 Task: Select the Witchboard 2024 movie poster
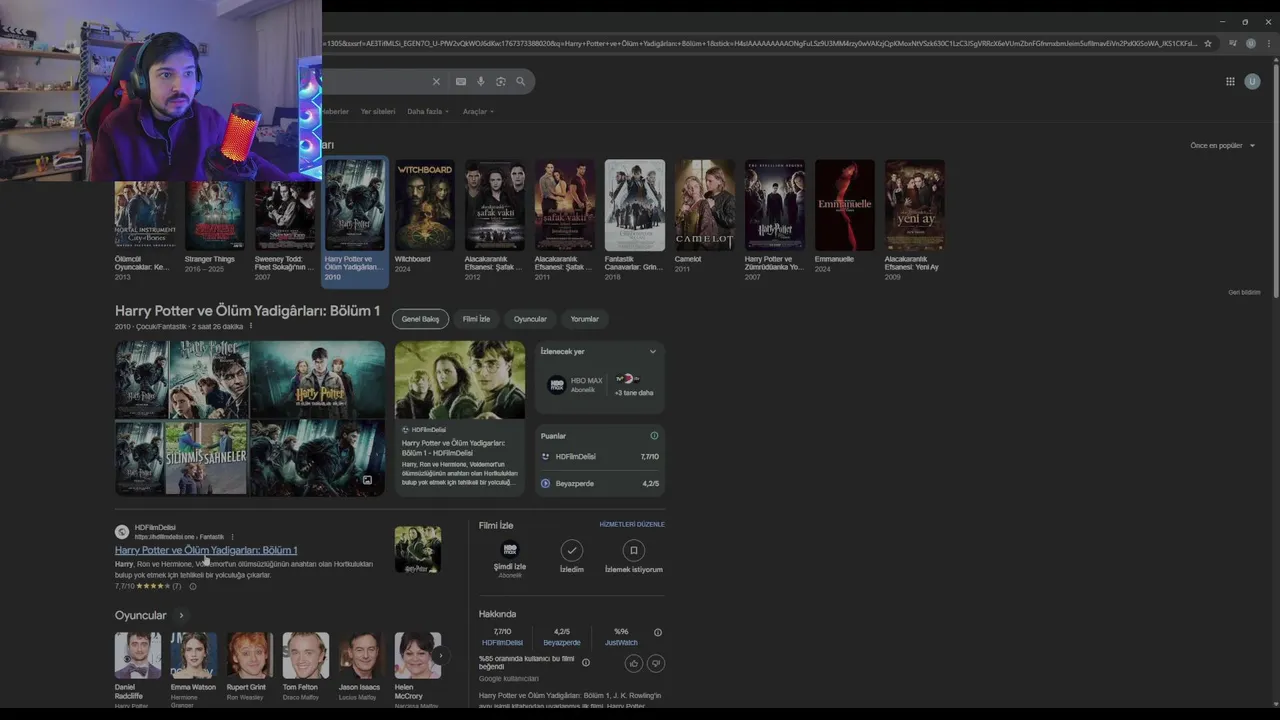[425, 205]
